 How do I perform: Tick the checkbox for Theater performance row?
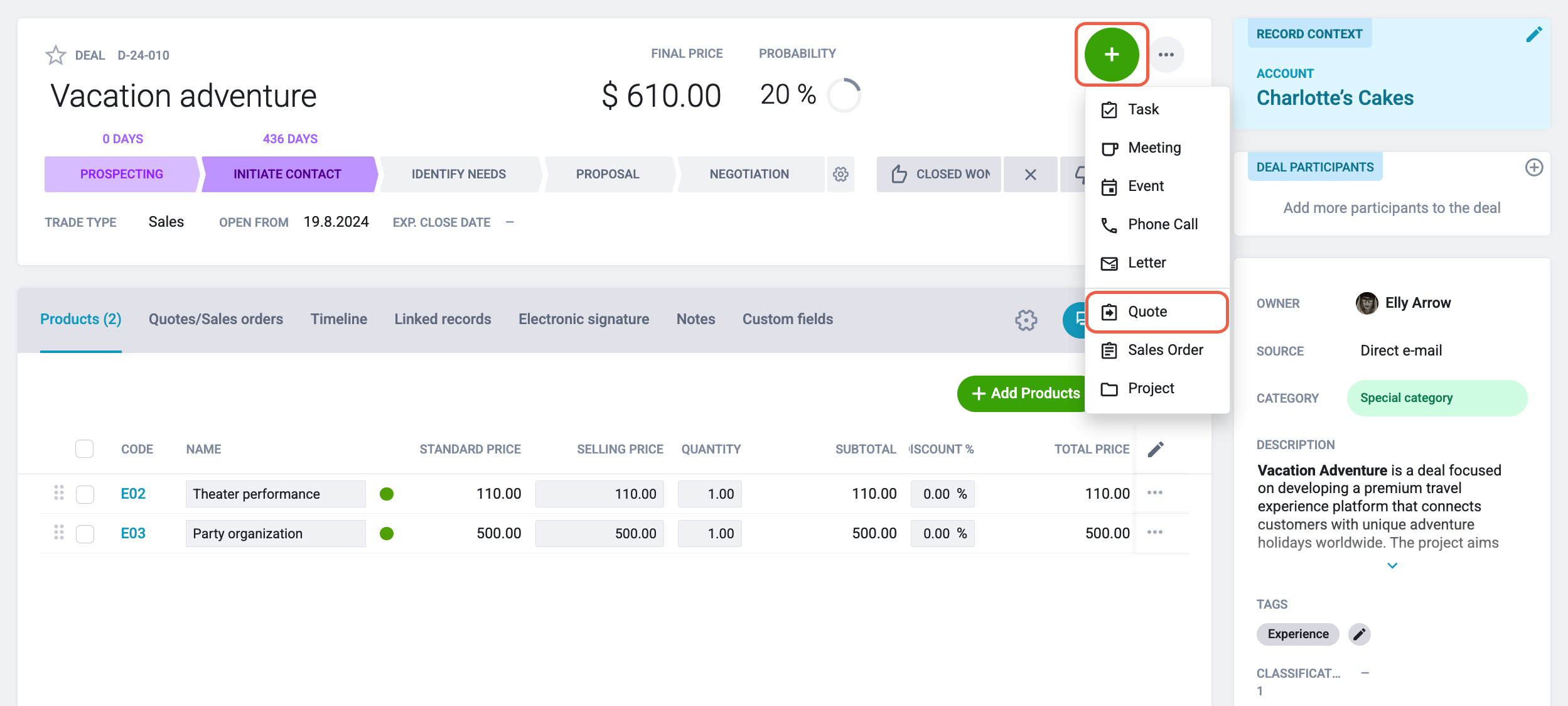tap(85, 494)
